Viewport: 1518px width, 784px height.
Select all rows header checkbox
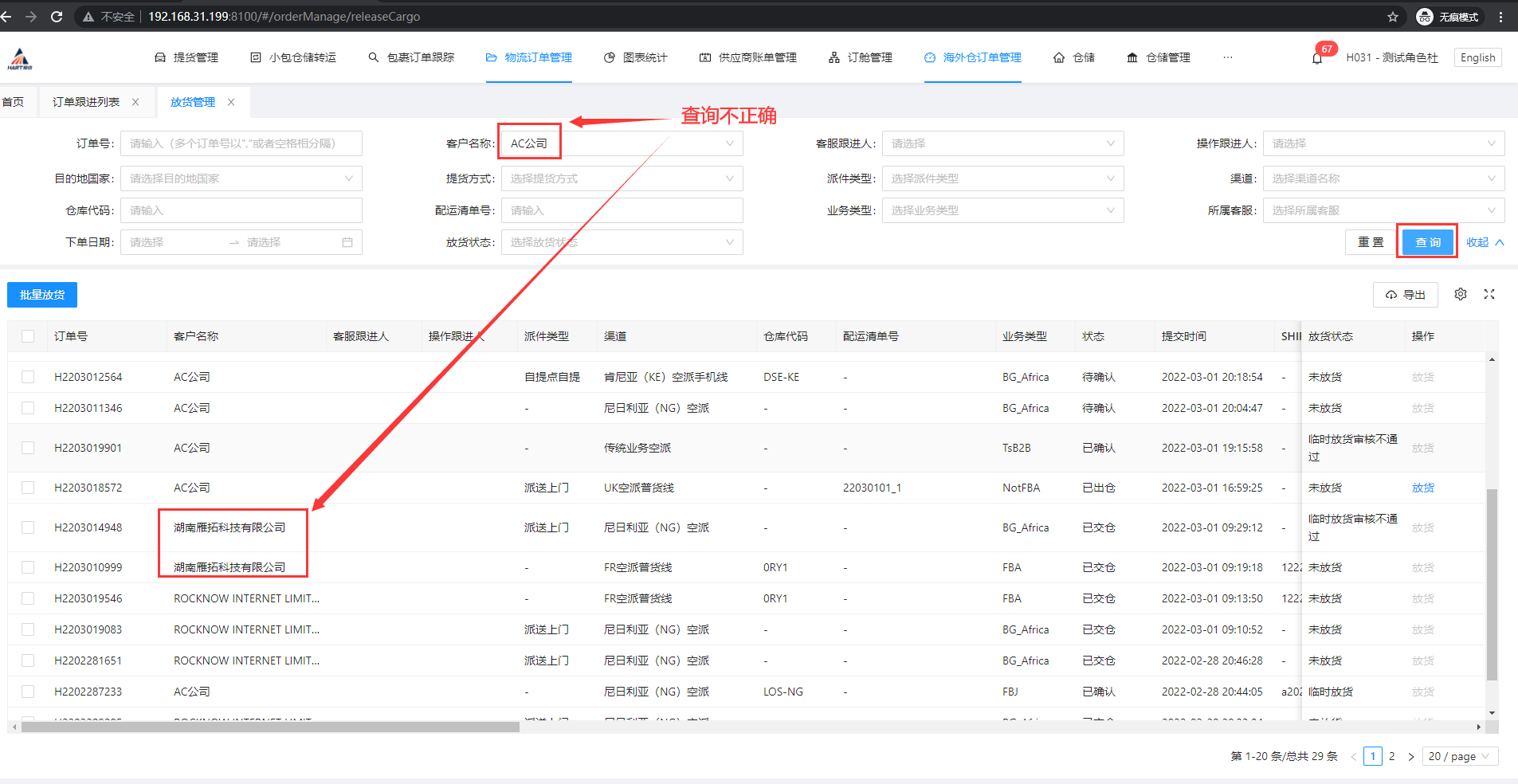[x=28, y=336]
